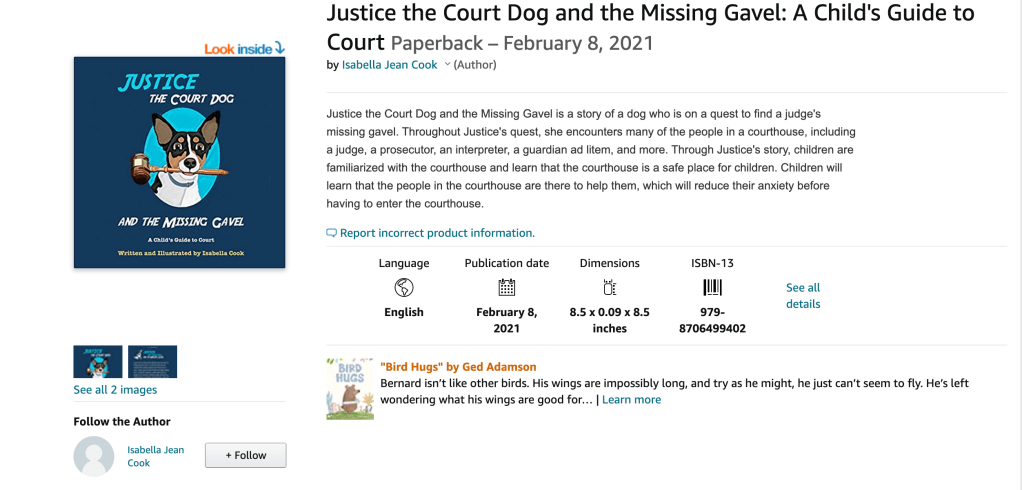1022x490 pixels.
Task: Select the first cover thumbnail image
Action: click(98, 361)
